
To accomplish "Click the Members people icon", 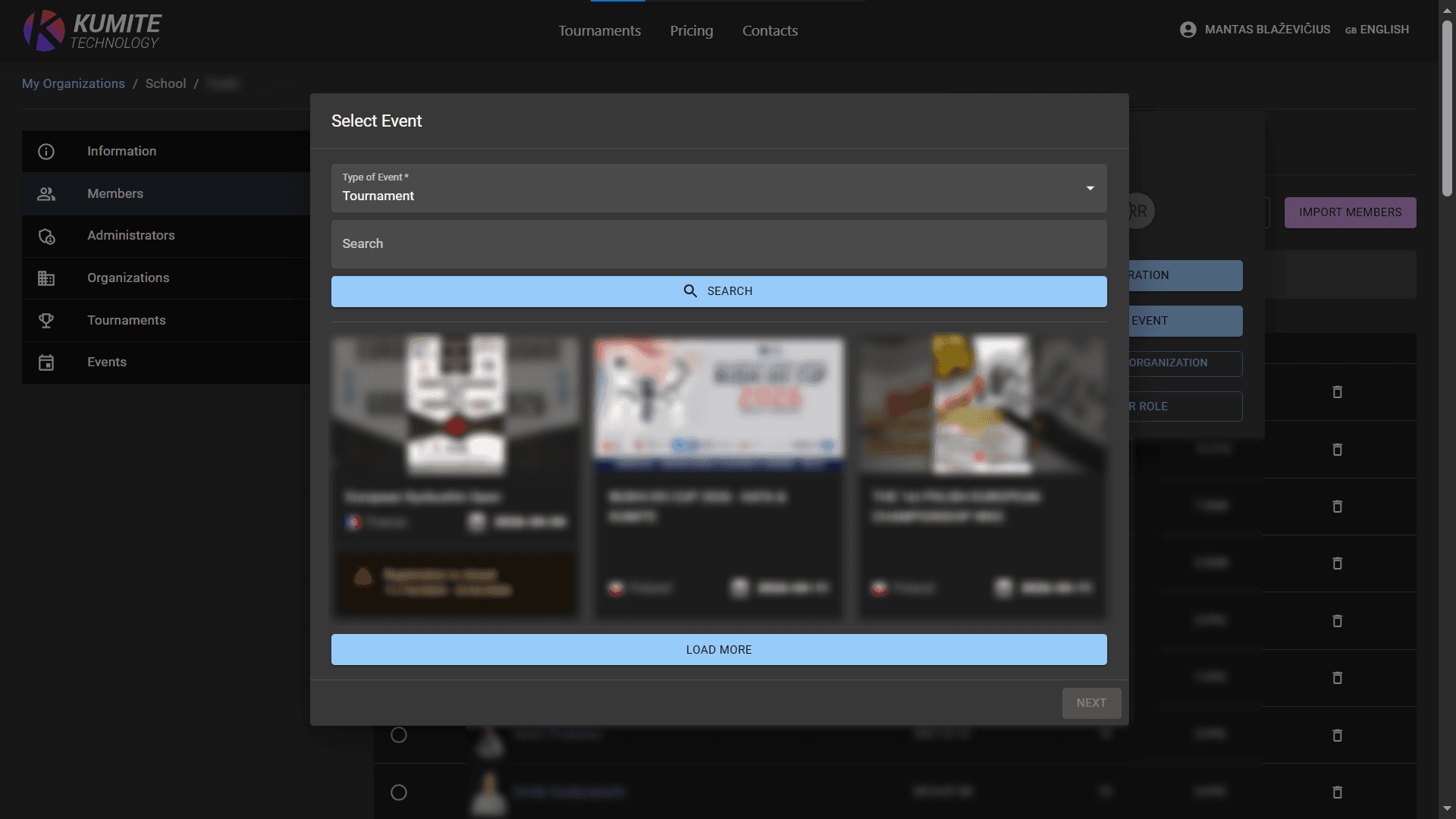I will (x=46, y=194).
